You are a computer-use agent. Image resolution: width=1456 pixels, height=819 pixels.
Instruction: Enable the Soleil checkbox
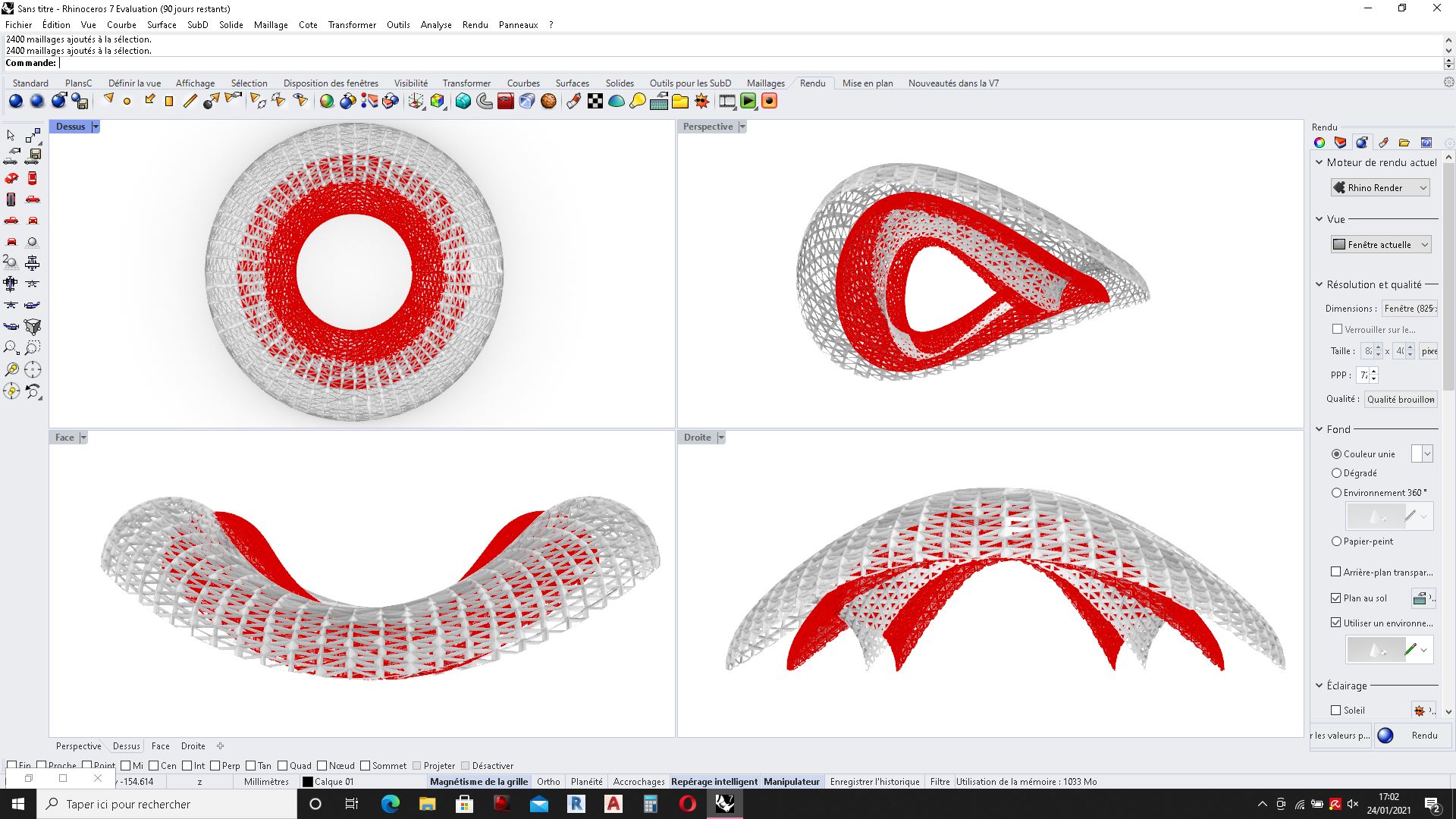coord(1336,711)
